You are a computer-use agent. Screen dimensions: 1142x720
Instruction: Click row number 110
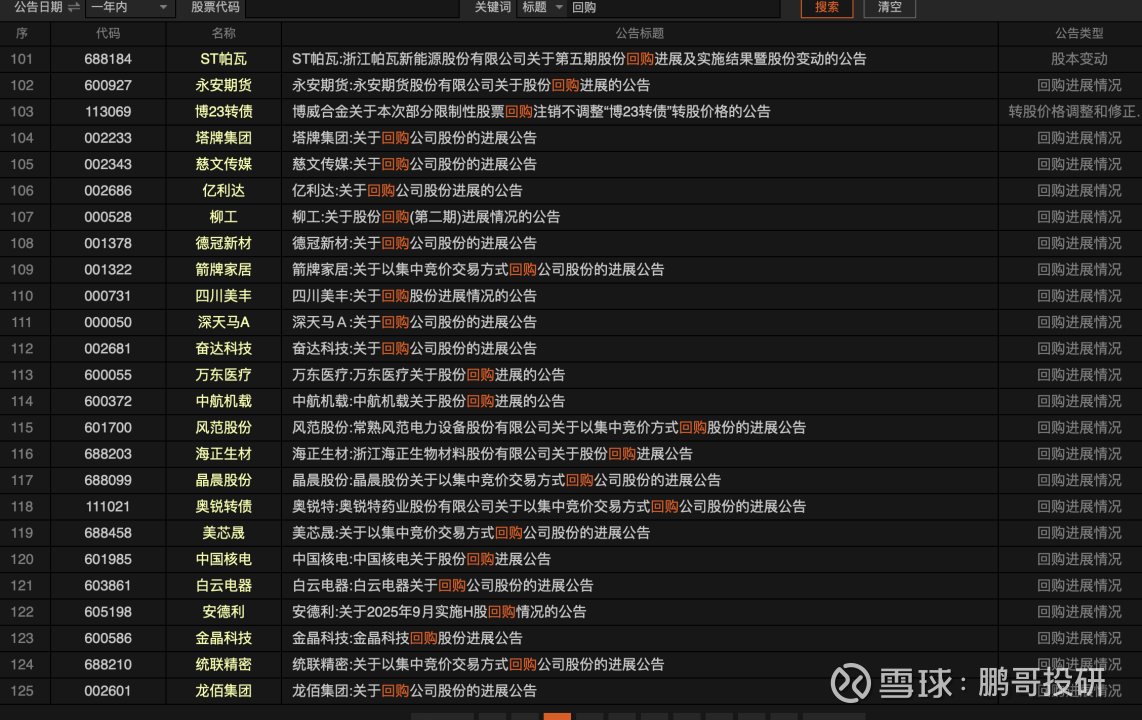click(22, 296)
